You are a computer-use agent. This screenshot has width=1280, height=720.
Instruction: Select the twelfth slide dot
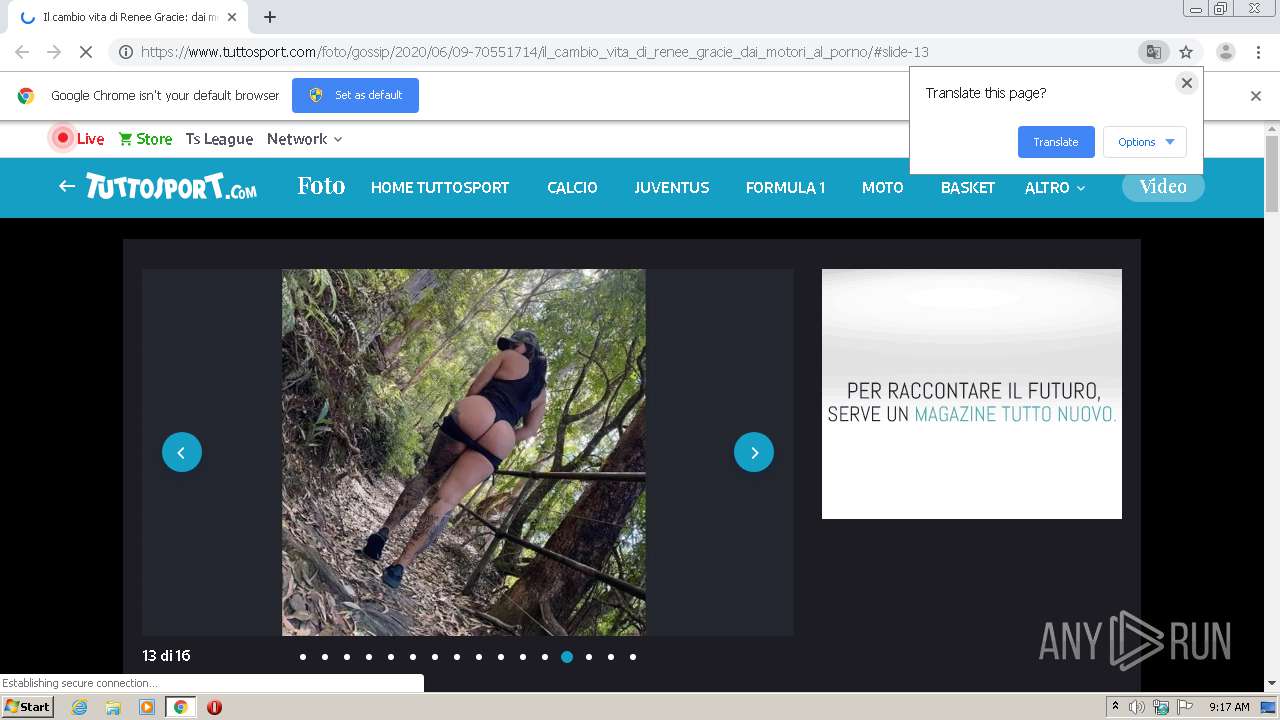[x=545, y=657]
